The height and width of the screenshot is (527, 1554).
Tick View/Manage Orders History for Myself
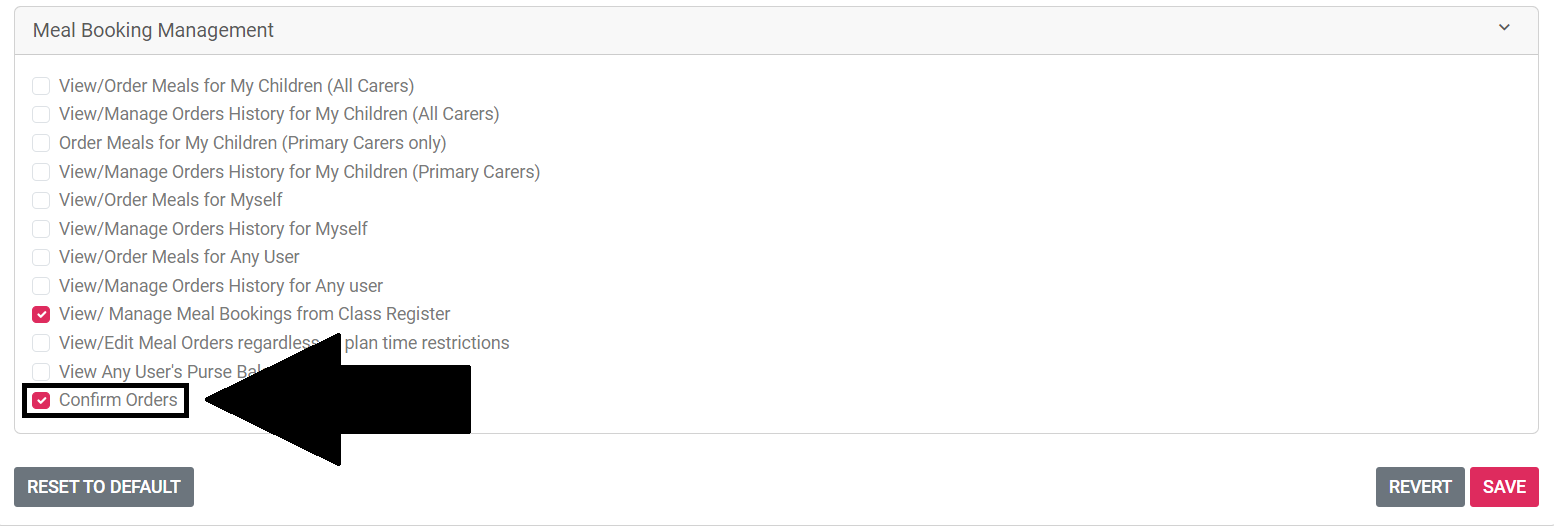tap(41, 229)
